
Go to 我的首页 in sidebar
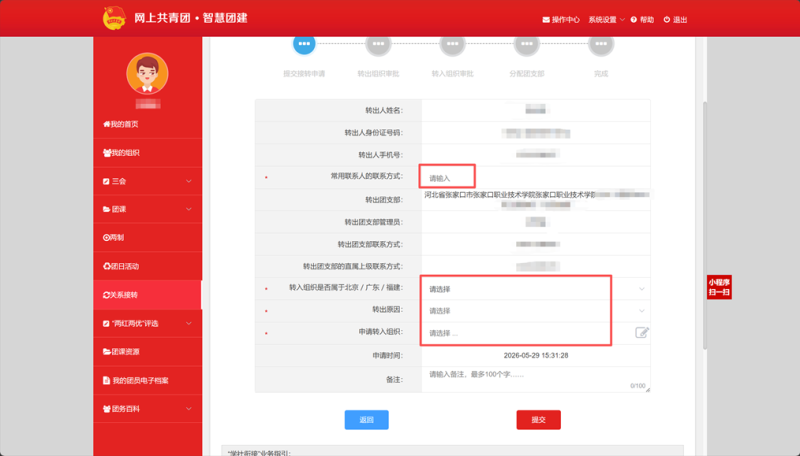point(147,124)
